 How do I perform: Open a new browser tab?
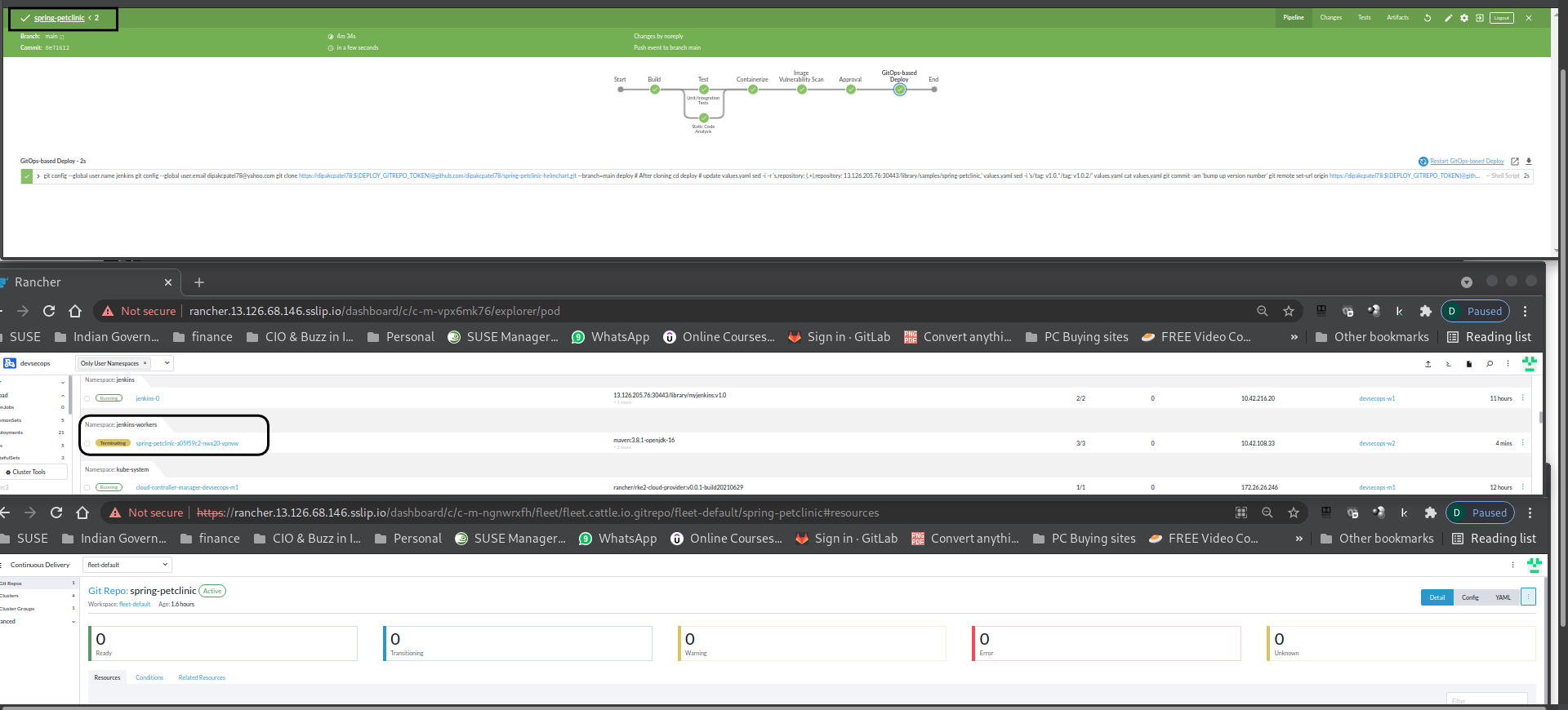(x=199, y=282)
